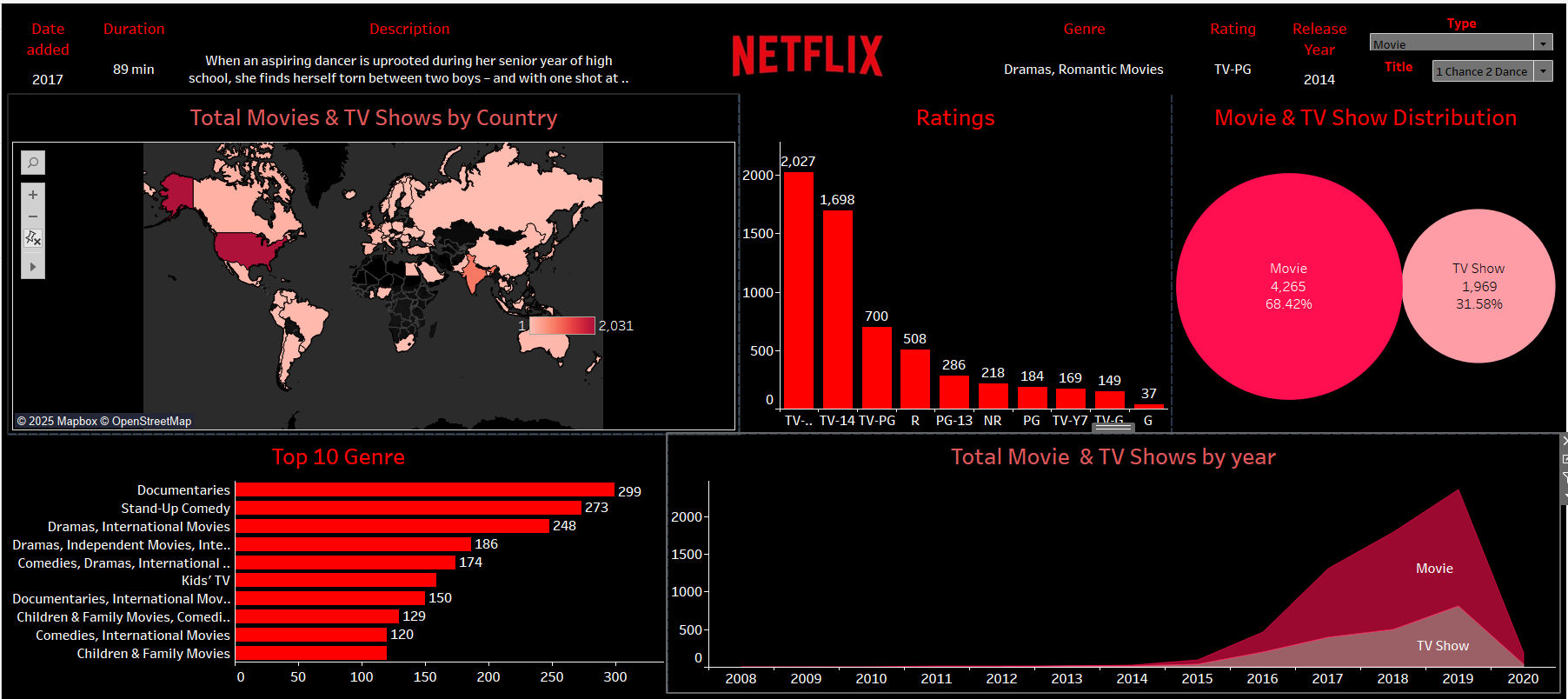Expand the map tools arrow flyout

pos(33,267)
